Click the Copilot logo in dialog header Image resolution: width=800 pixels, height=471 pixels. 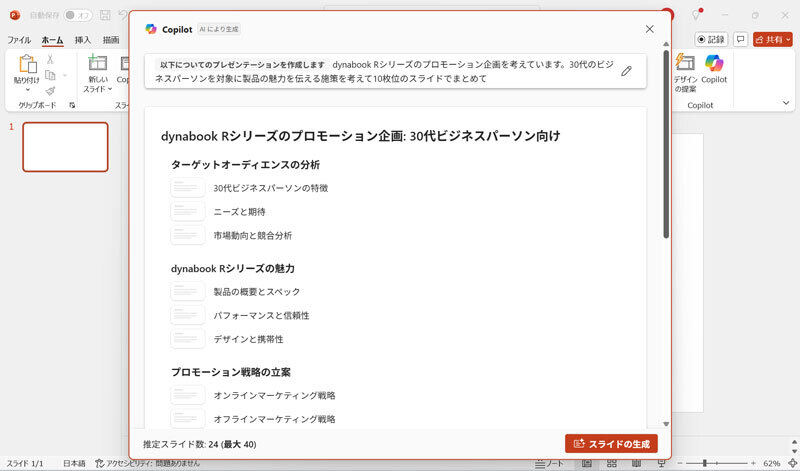(151, 29)
